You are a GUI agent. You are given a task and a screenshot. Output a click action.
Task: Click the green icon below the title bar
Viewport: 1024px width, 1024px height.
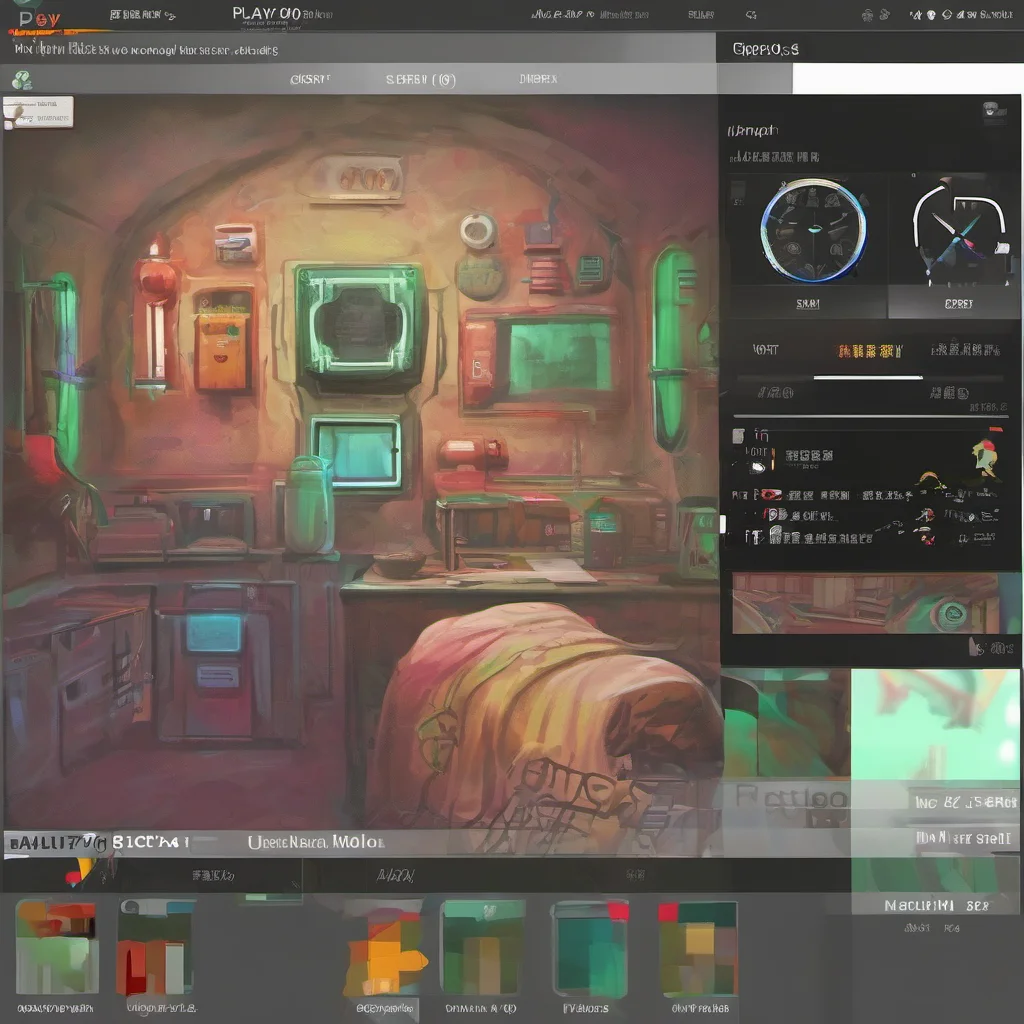[21, 80]
